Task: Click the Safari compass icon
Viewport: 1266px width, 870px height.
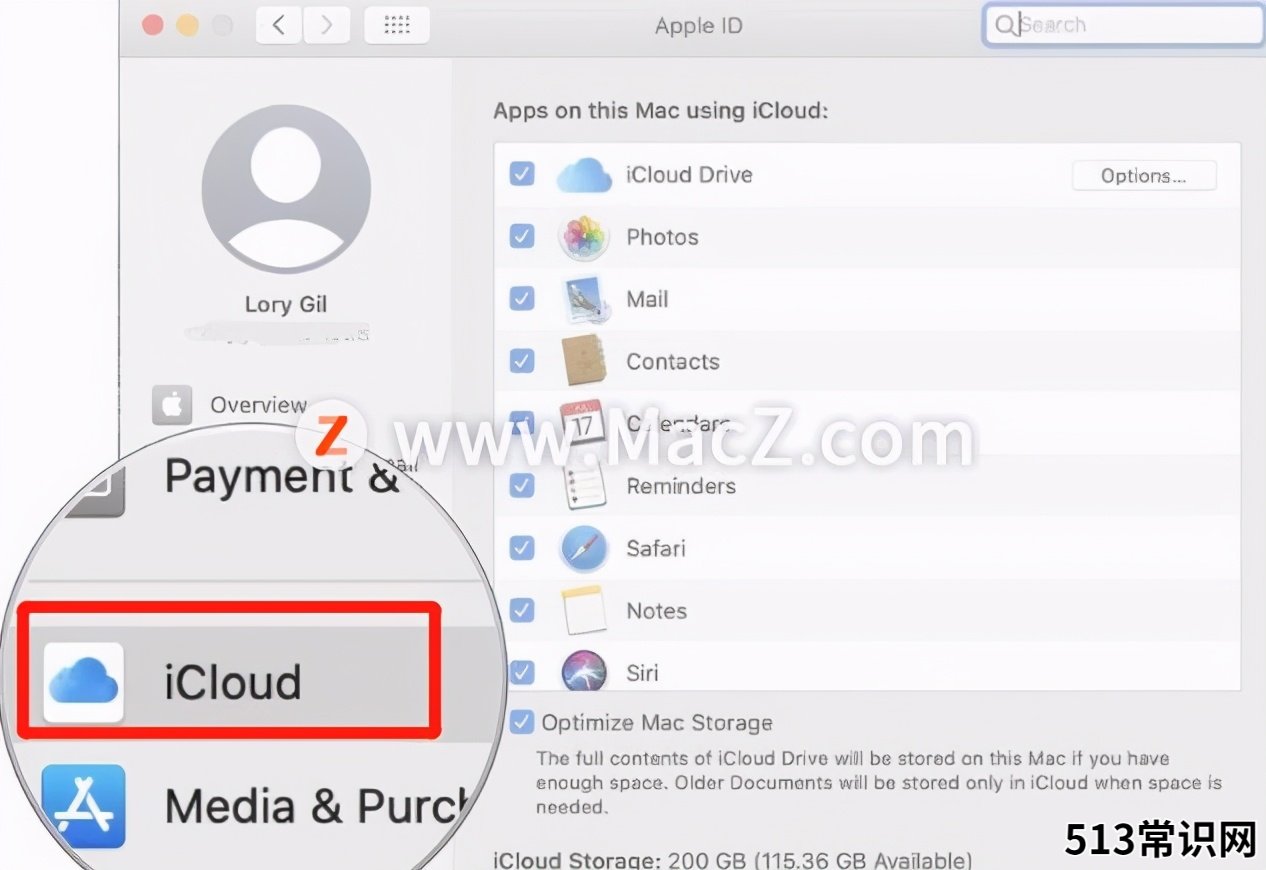Action: pyautogui.click(x=583, y=548)
